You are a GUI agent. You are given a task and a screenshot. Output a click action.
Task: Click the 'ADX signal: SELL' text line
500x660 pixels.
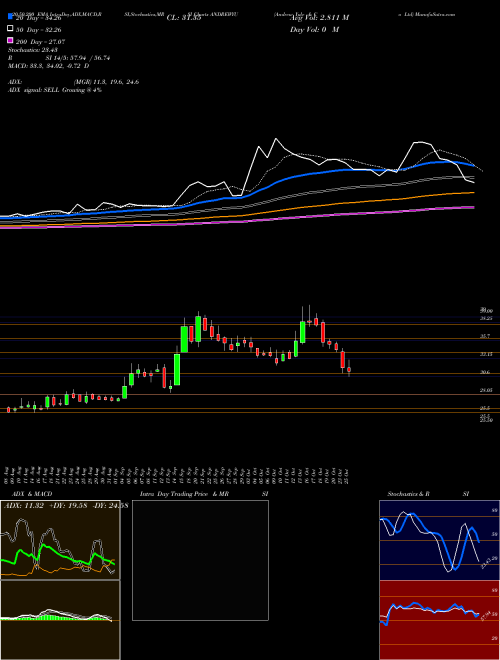55,90
